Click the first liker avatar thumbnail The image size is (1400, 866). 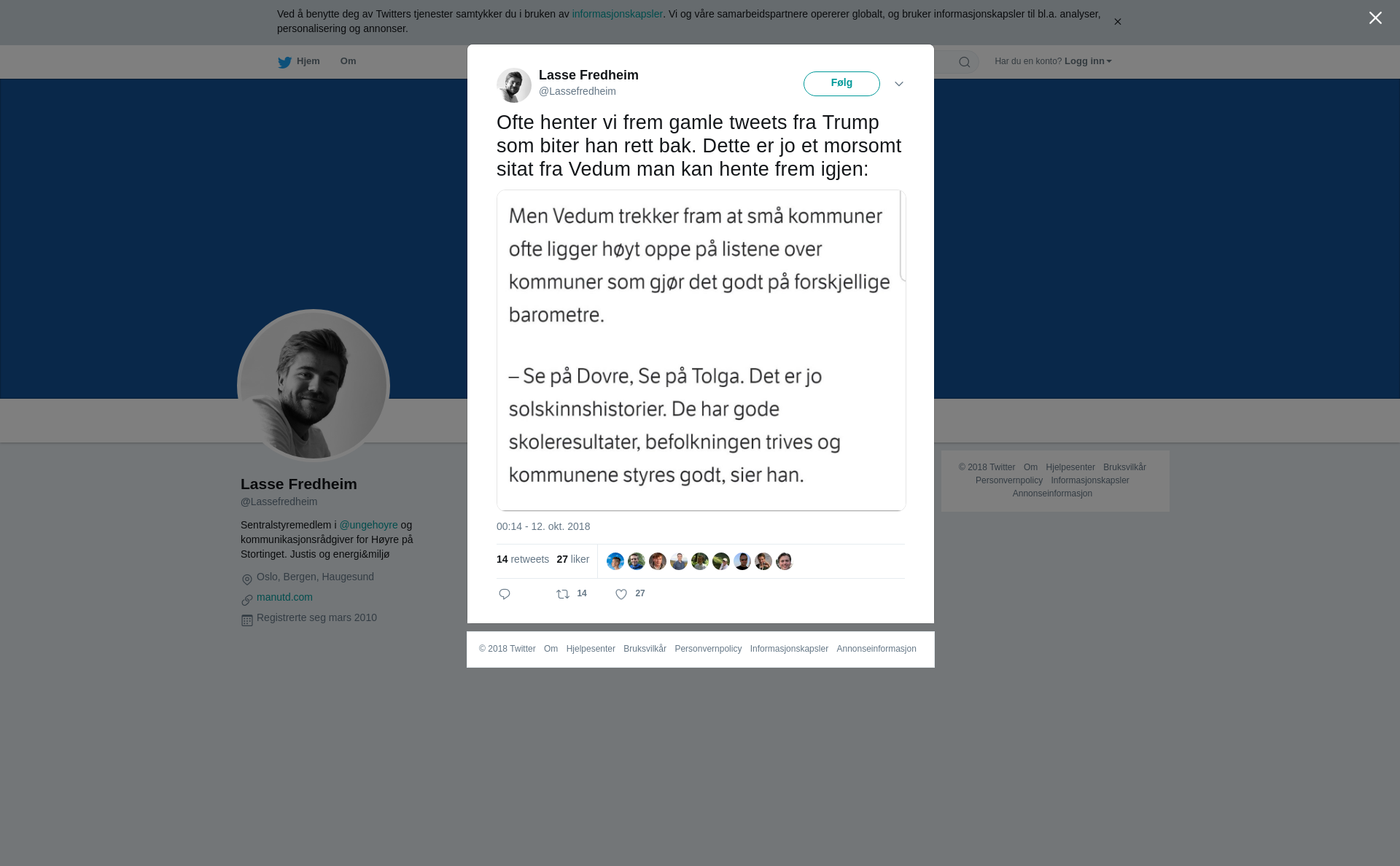point(615,561)
